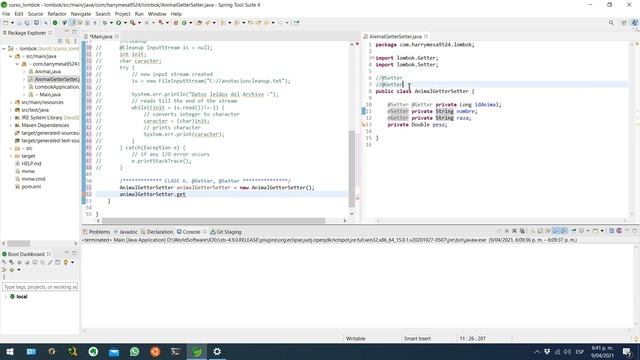The image size is (640, 360).
Task: Click Smart Insert status bar entry
Action: (417, 338)
